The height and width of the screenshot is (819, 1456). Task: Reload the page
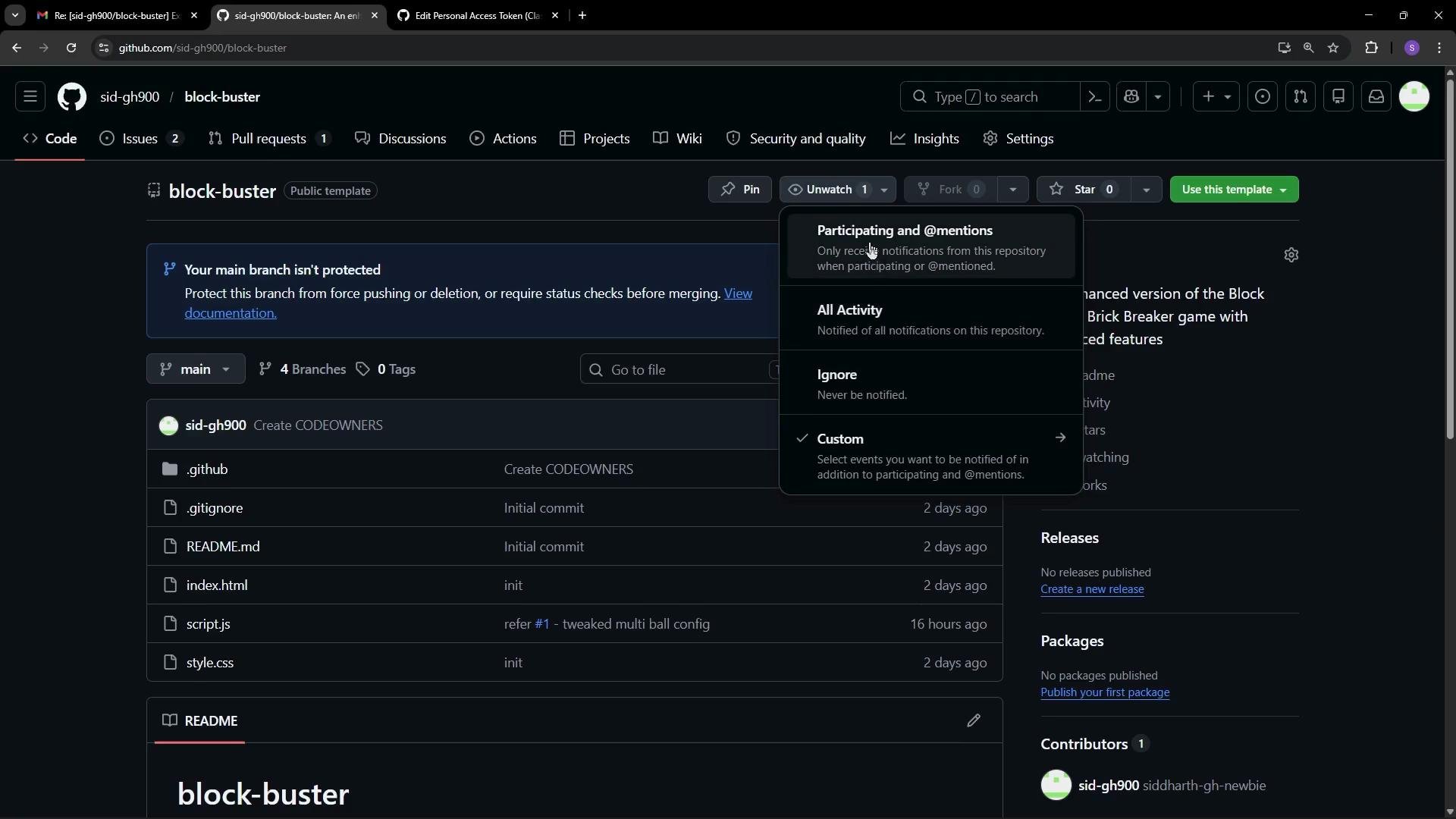pyautogui.click(x=71, y=48)
